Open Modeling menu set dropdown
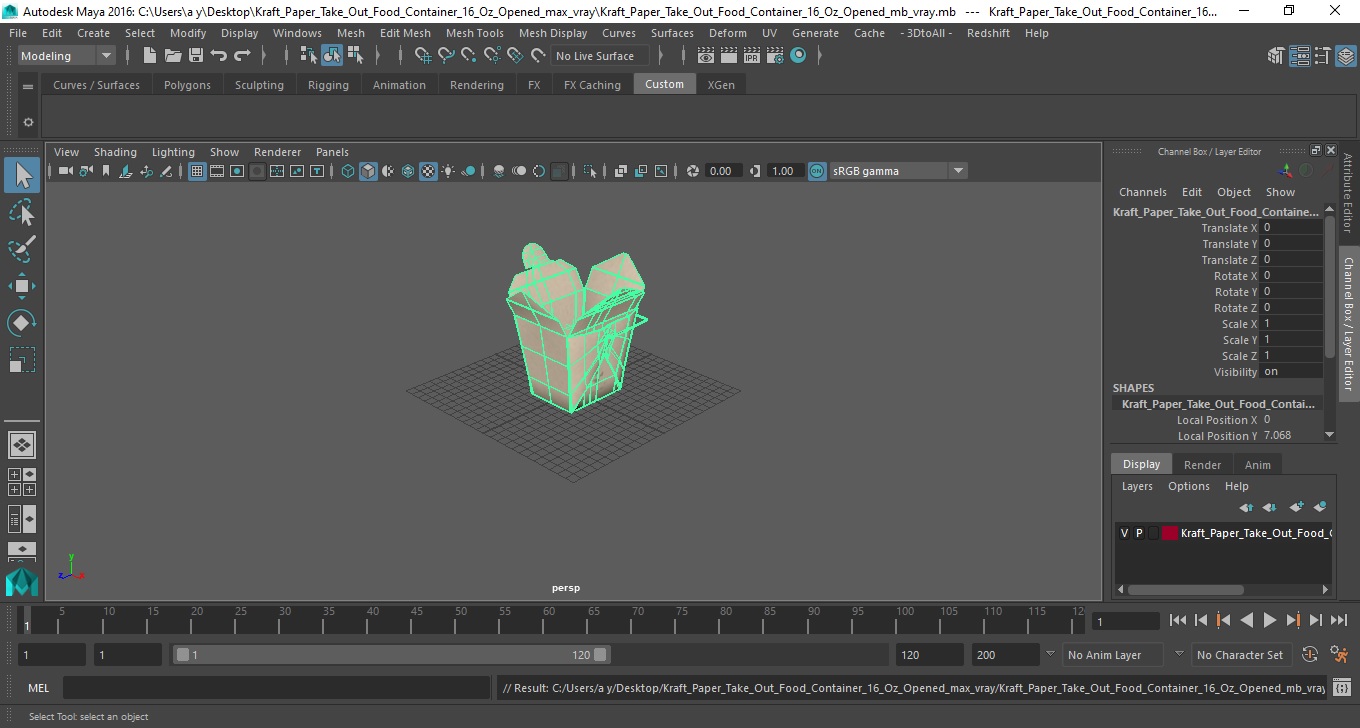The image size is (1360, 728). 67,56
